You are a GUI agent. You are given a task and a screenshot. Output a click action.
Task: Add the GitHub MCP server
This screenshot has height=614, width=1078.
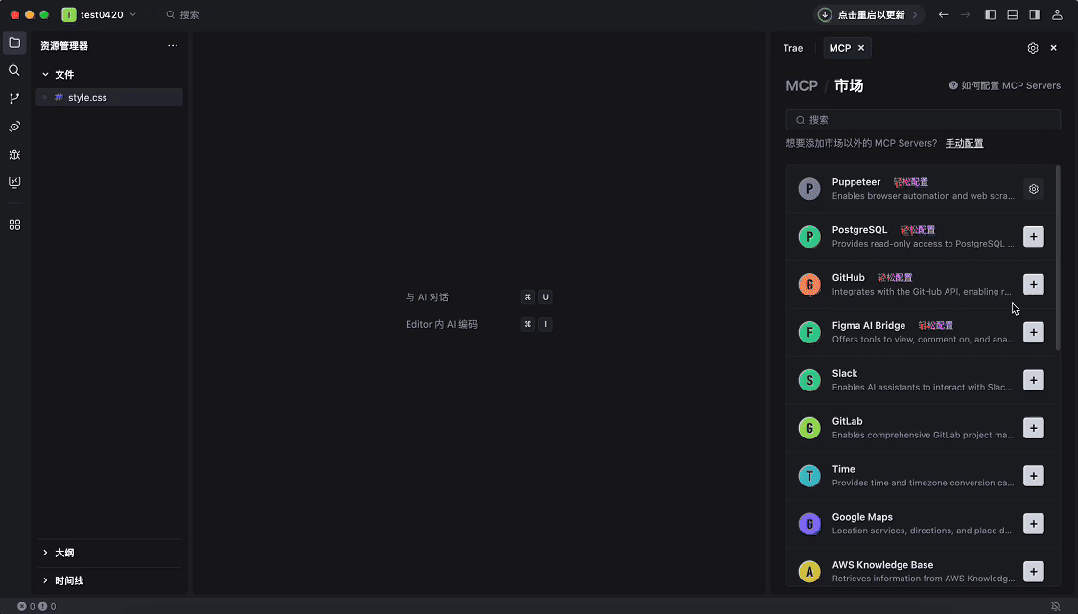click(1033, 285)
